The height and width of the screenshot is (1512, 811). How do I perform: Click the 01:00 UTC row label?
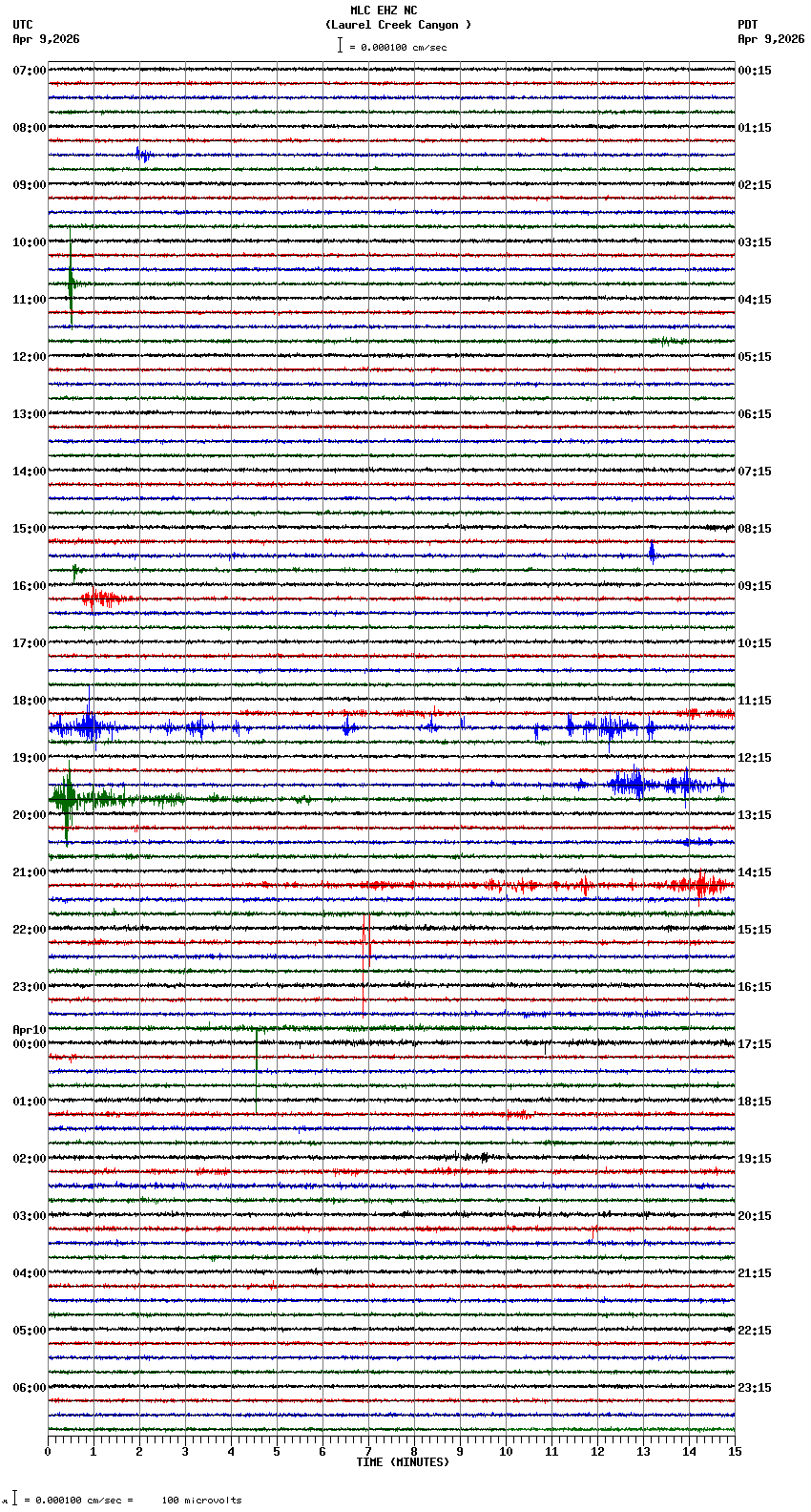coord(30,1102)
